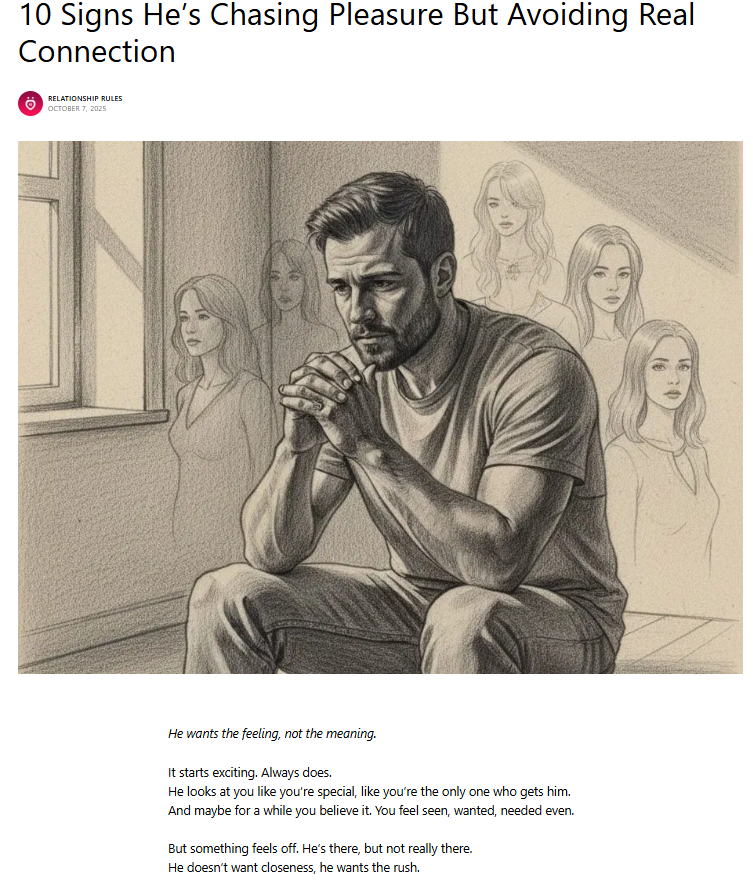Click the line "He doesn't want closeness"
The image size is (753, 880).
[294, 868]
